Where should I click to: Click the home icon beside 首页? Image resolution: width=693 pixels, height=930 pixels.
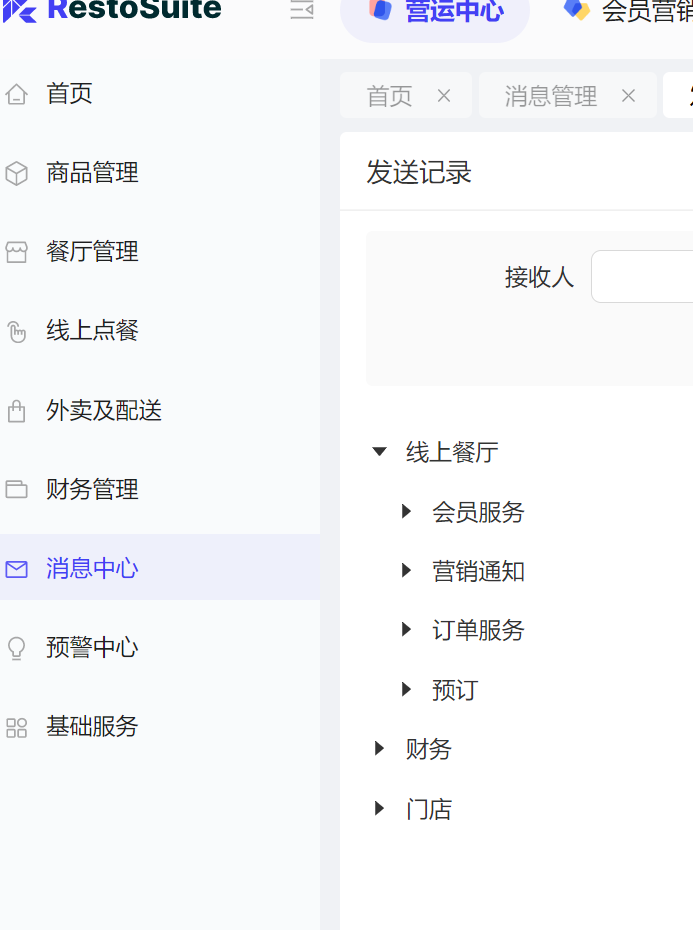click(x=16, y=94)
